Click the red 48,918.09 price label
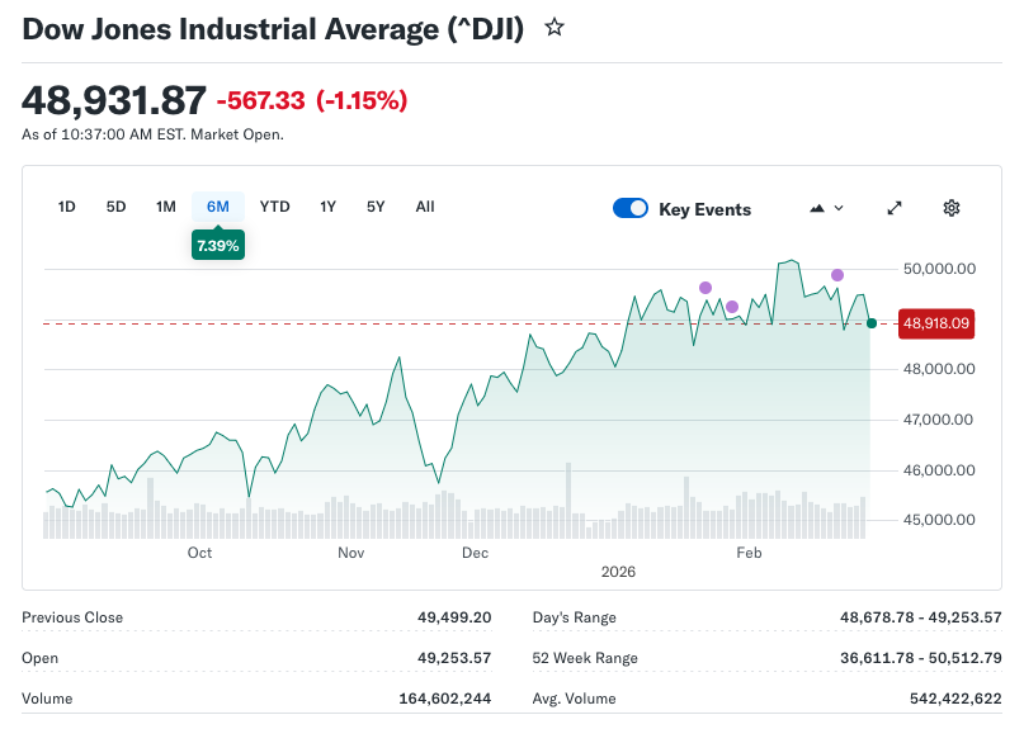 pos(936,323)
